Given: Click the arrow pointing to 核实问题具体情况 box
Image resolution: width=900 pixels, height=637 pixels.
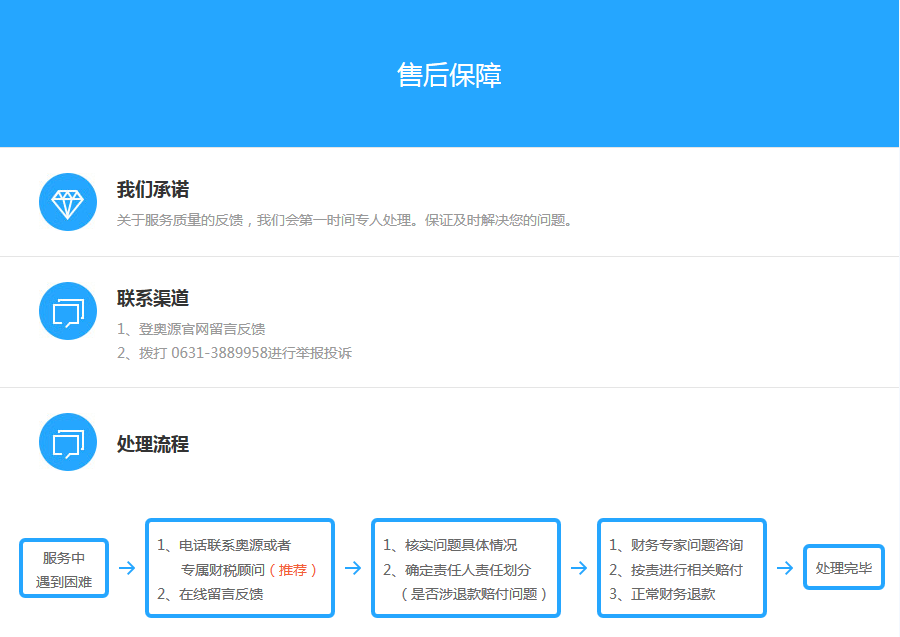Looking at the screenshot, I should pyautogui.click(x=353, y=568).
